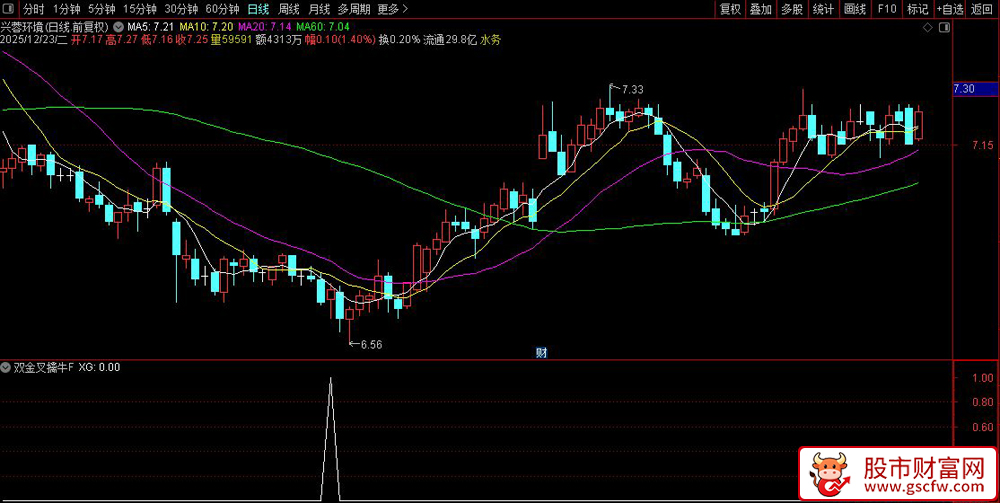Click the 流通29.8亿 float value

click(450, 40)
